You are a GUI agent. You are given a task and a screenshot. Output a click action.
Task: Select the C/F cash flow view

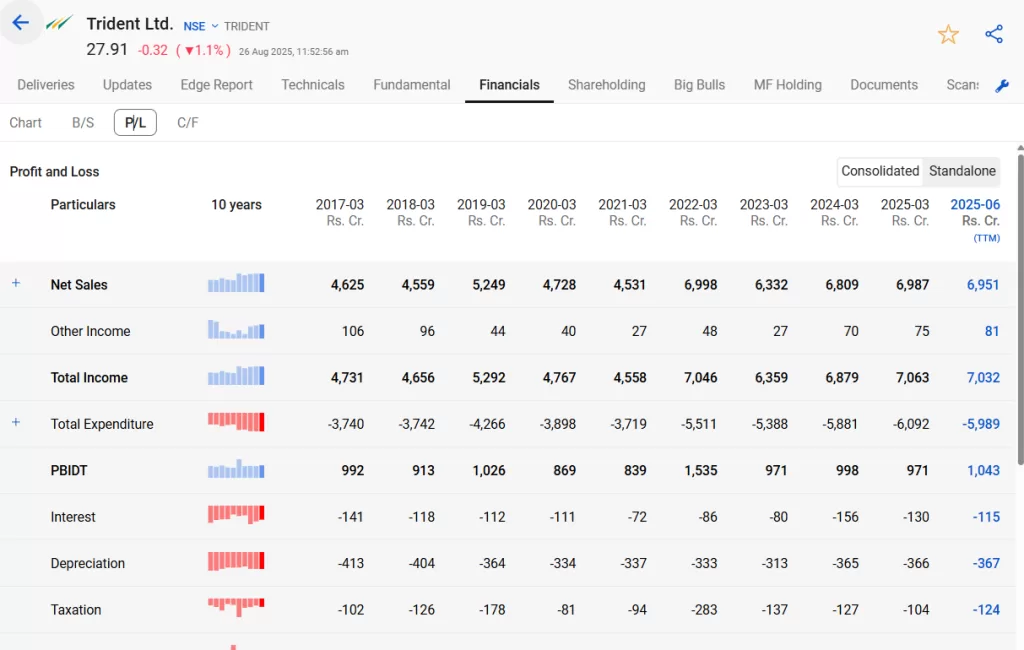187,123
